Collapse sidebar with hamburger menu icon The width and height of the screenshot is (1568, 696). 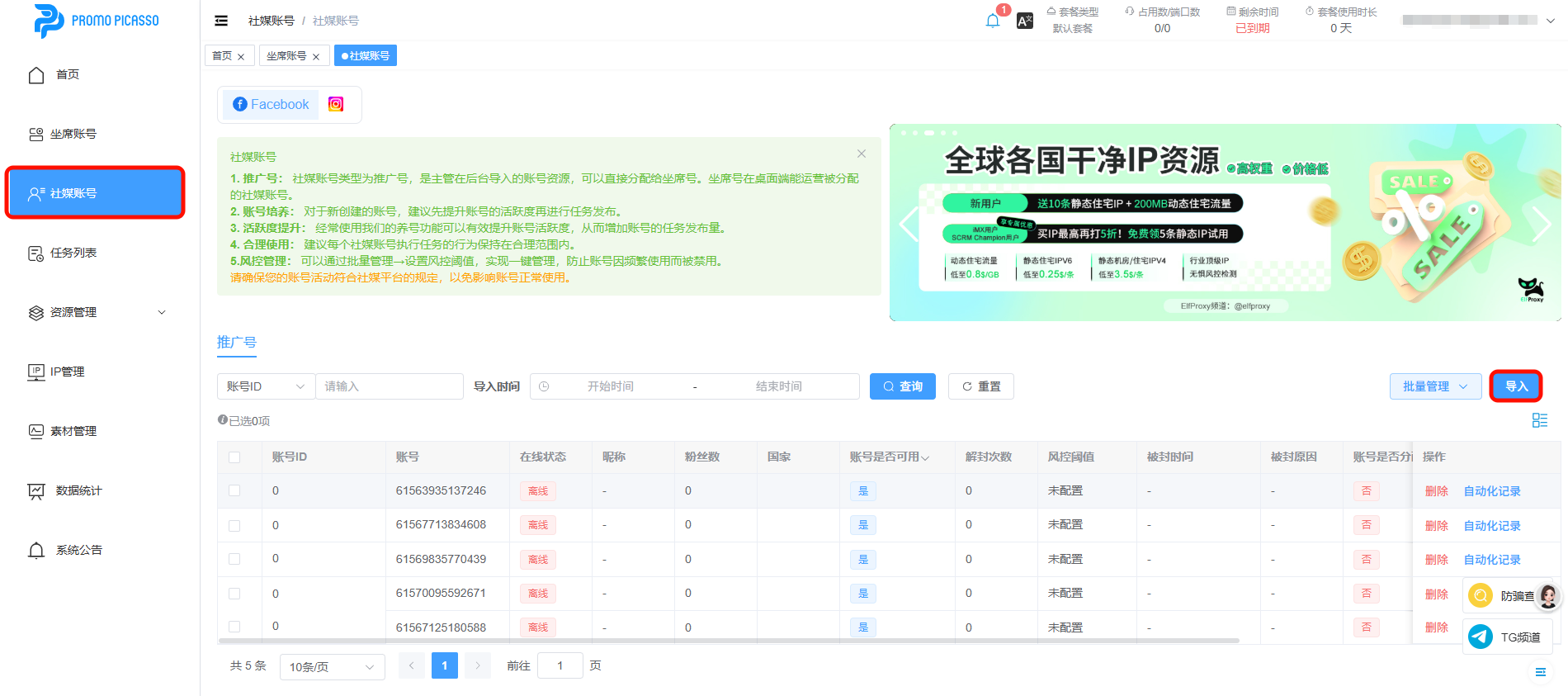click(x=221, y=21)
